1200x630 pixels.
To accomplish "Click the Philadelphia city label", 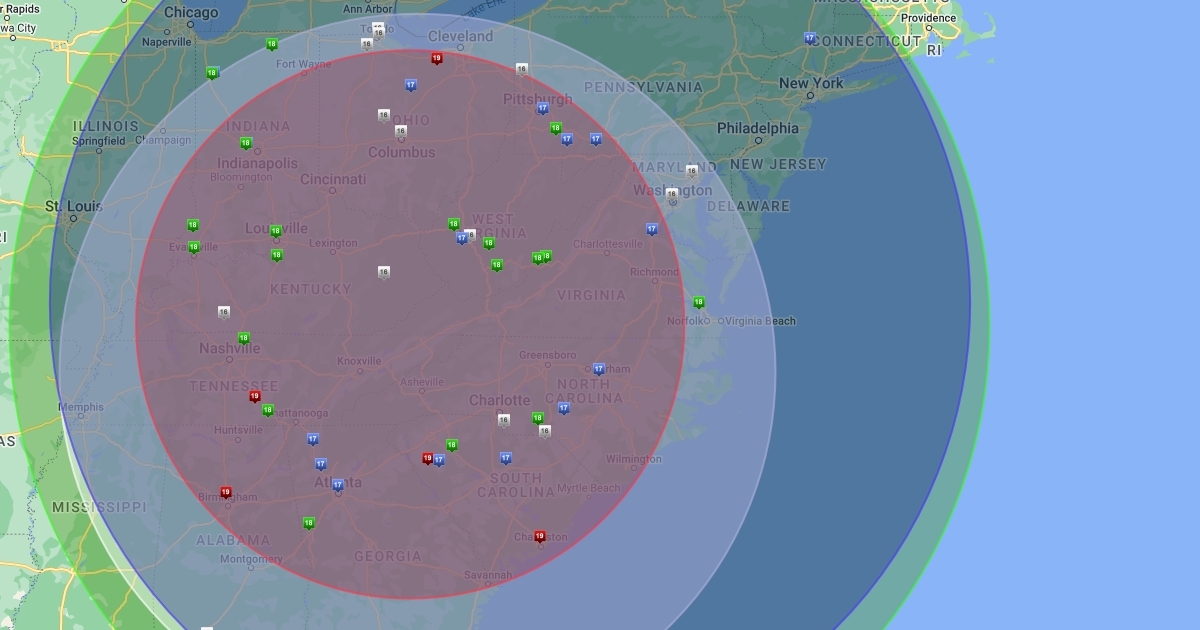I will 757,128.
